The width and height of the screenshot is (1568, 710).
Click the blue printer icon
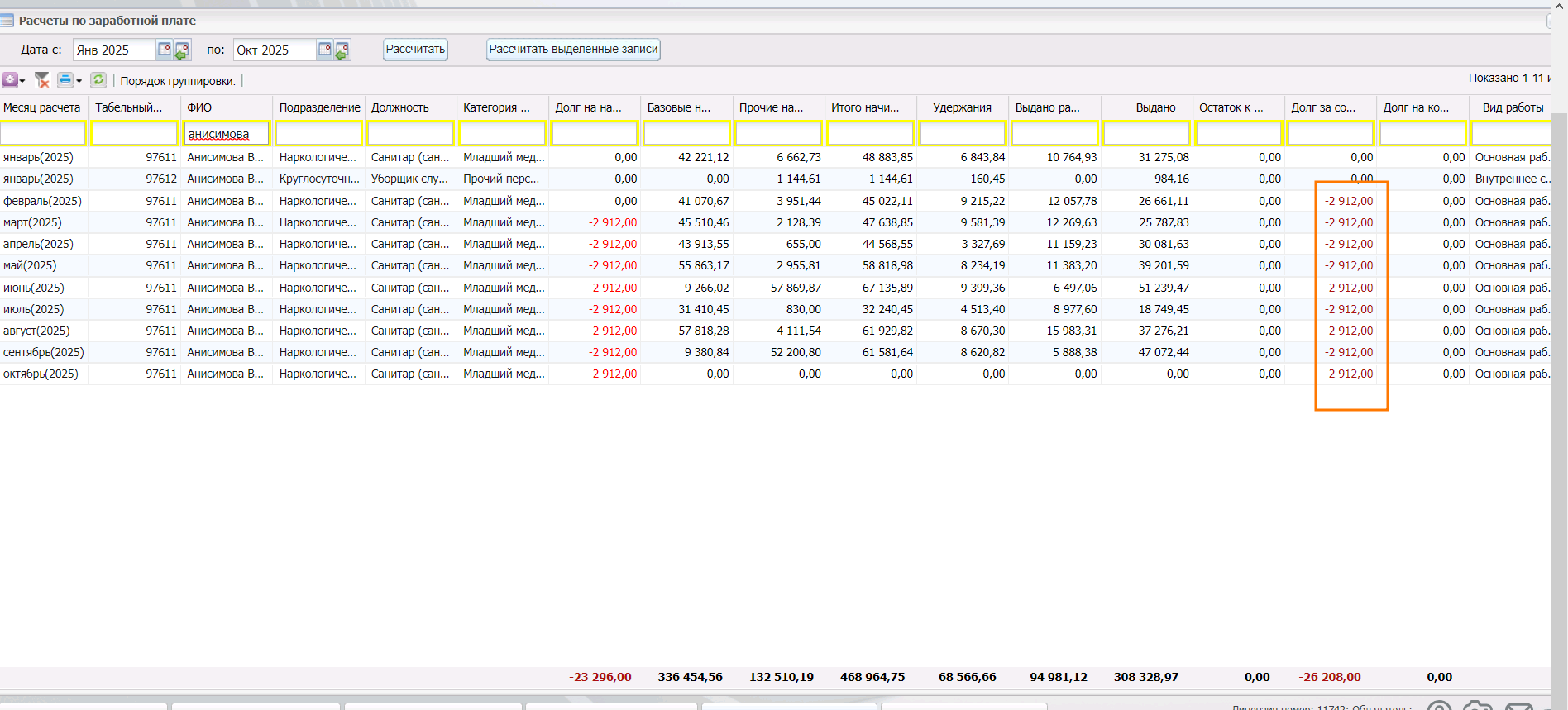tap(65, 80)
